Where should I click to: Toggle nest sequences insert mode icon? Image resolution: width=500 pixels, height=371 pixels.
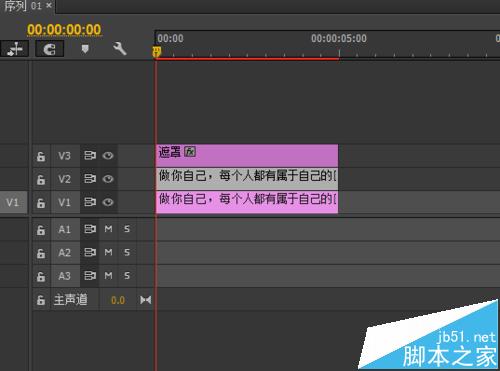[14, 49]
